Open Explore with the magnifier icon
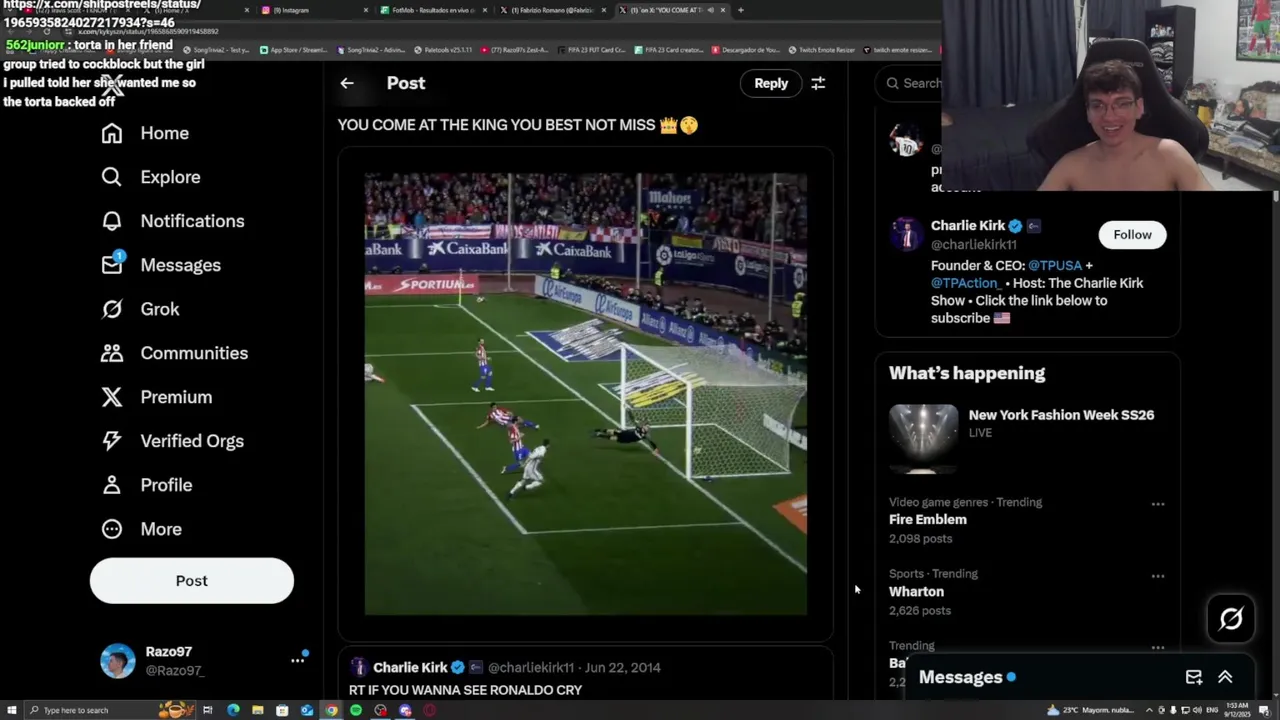The height and width of the screenshot is (720, 1280). click(151, 177)
